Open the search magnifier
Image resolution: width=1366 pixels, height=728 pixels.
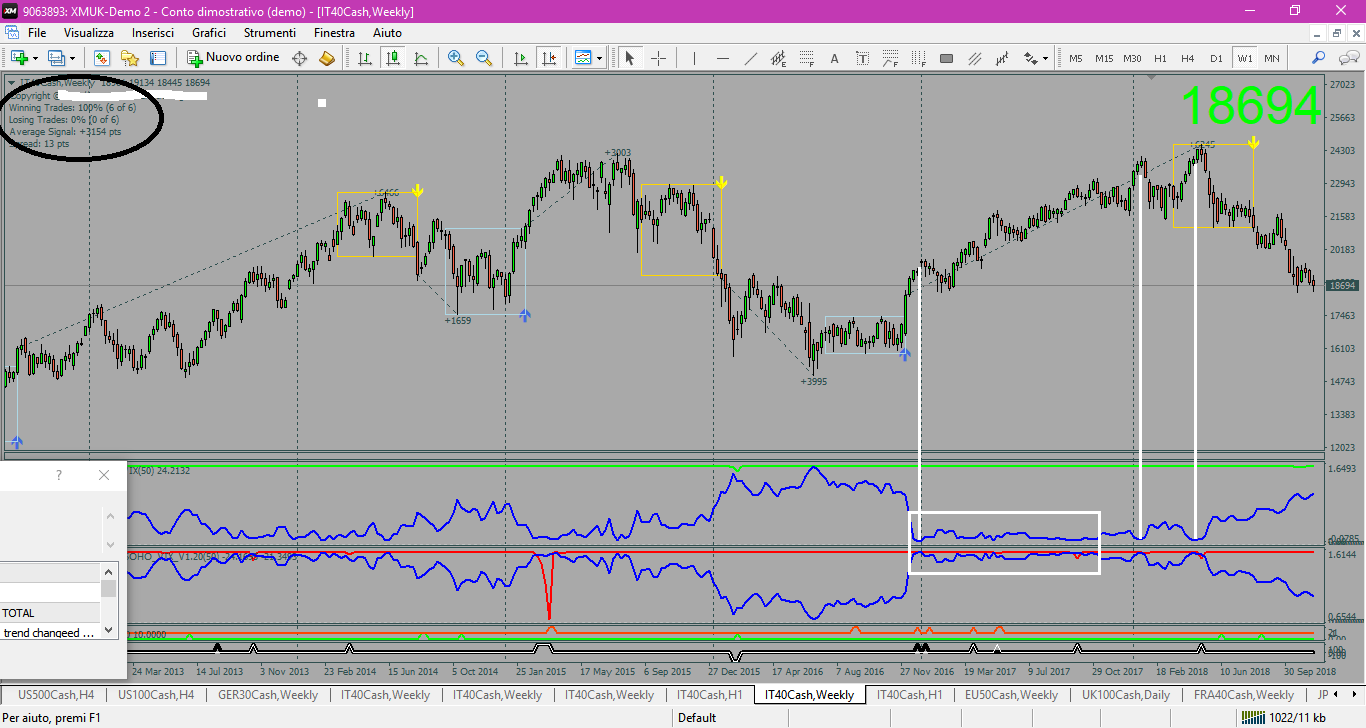(x=1319, y=58)
